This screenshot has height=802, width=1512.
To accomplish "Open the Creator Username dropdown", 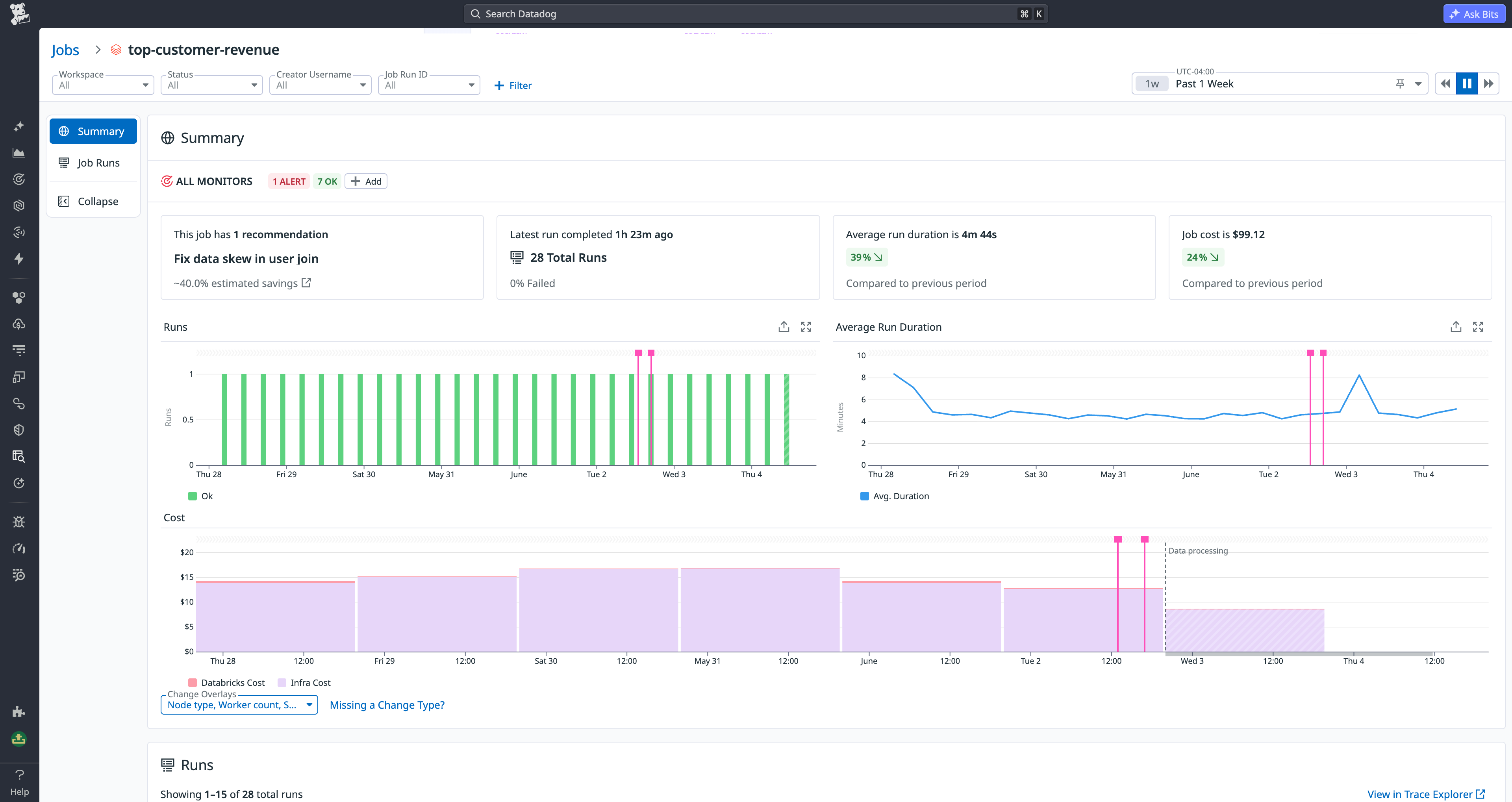I will (321, 85).
